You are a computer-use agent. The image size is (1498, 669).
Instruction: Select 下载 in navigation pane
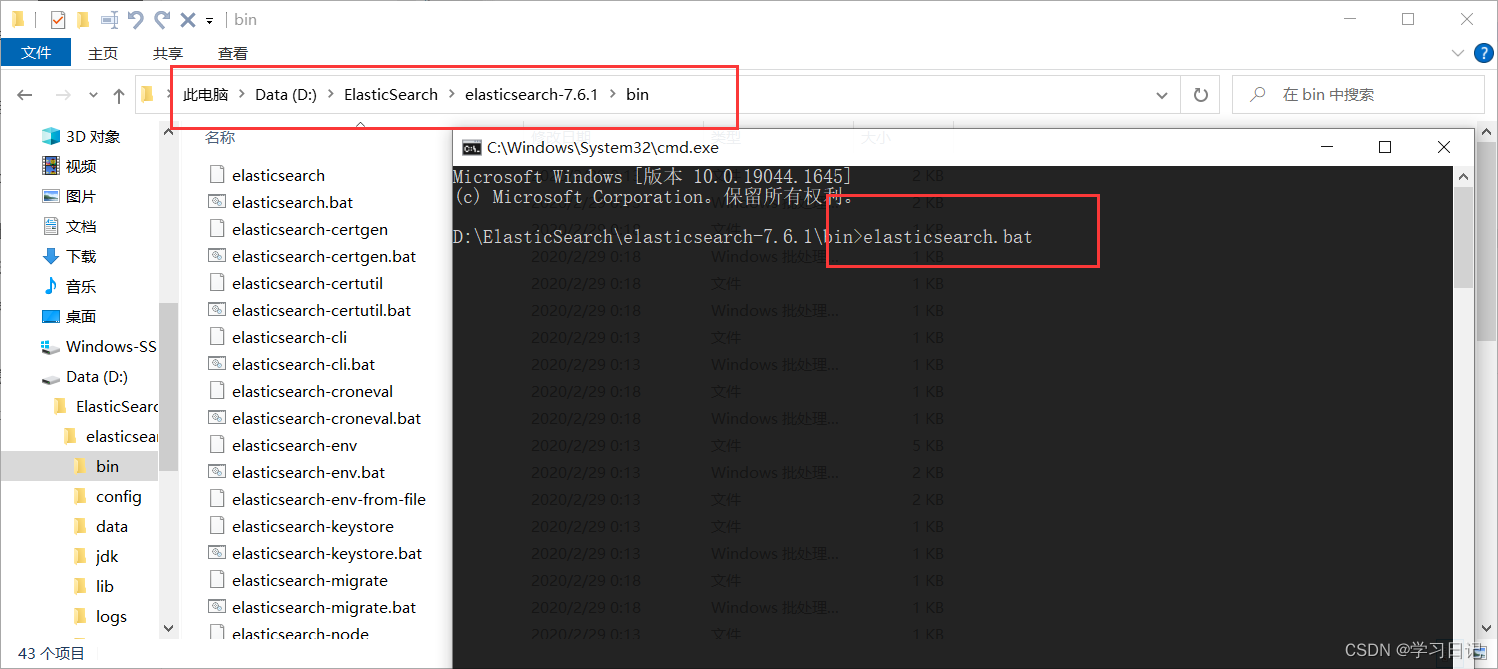69,256
